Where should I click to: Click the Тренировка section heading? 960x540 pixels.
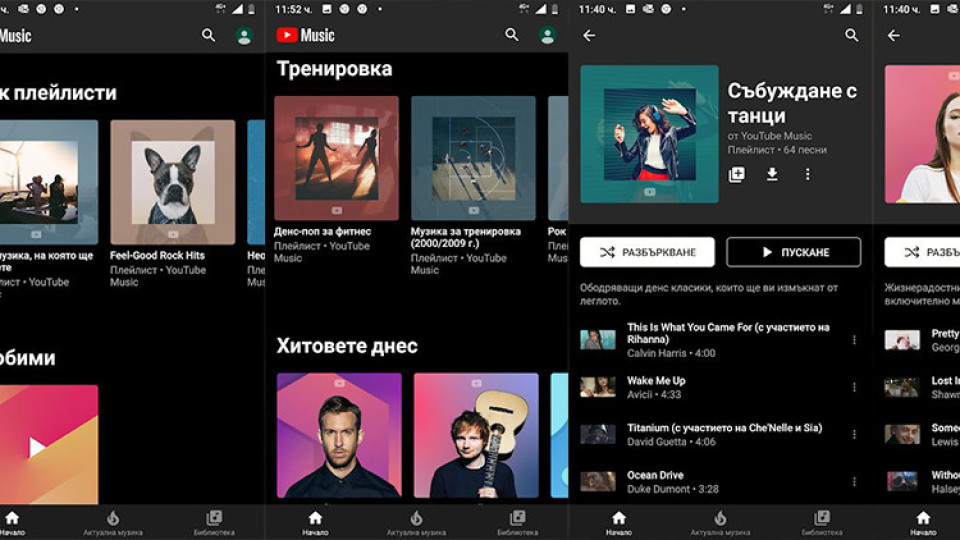[x=334, y=69]
